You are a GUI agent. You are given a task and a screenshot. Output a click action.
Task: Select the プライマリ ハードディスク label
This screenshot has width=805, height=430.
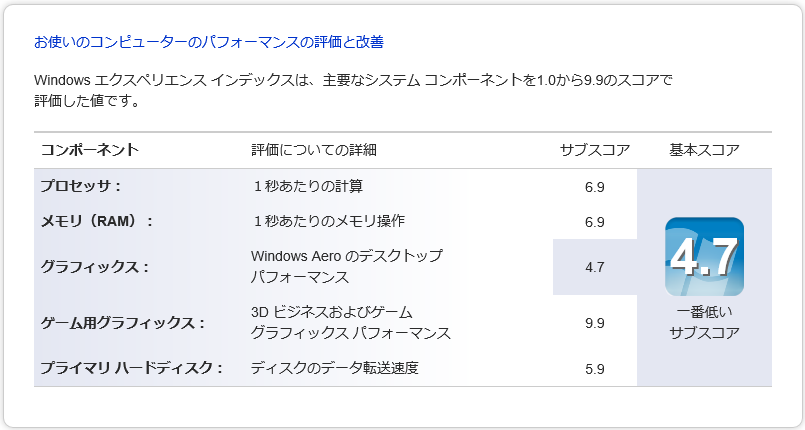pos(131,368)
